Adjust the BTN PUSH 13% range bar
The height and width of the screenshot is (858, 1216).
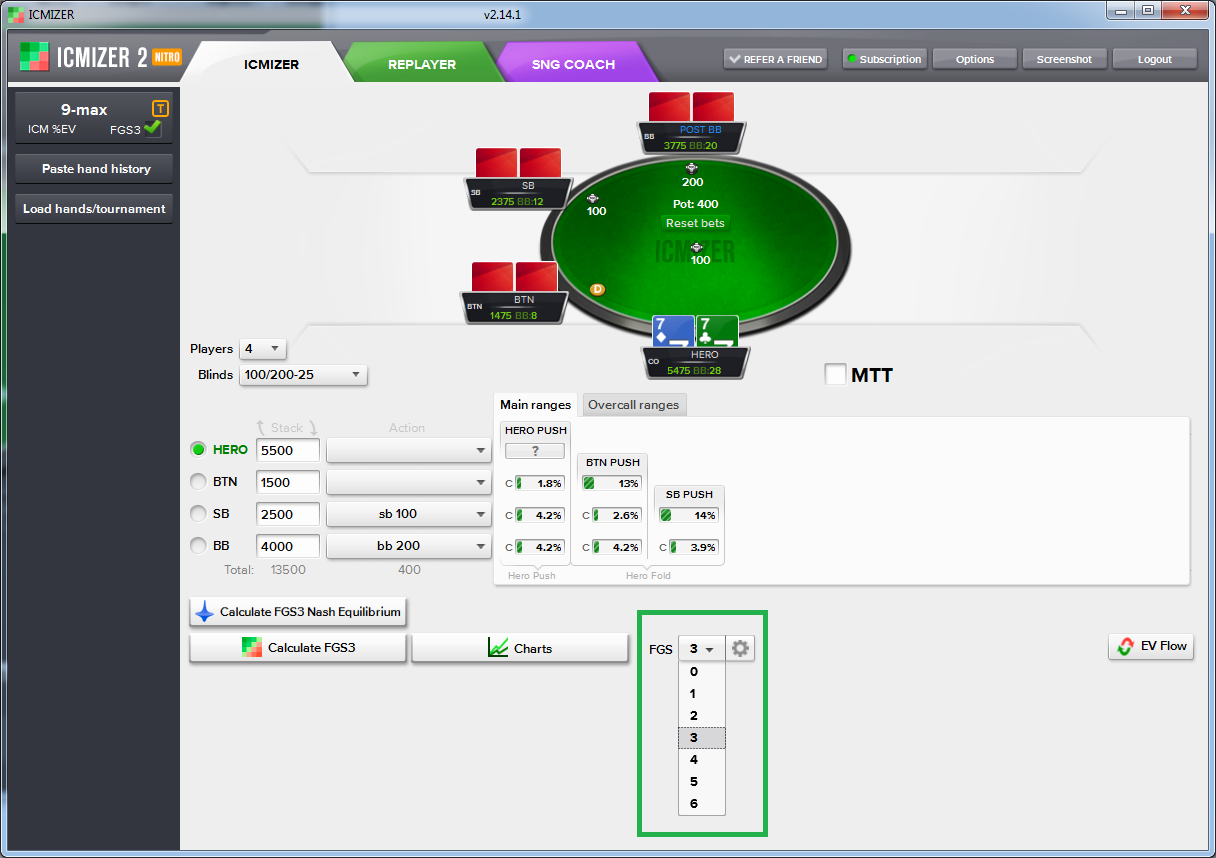click(612, 483)
